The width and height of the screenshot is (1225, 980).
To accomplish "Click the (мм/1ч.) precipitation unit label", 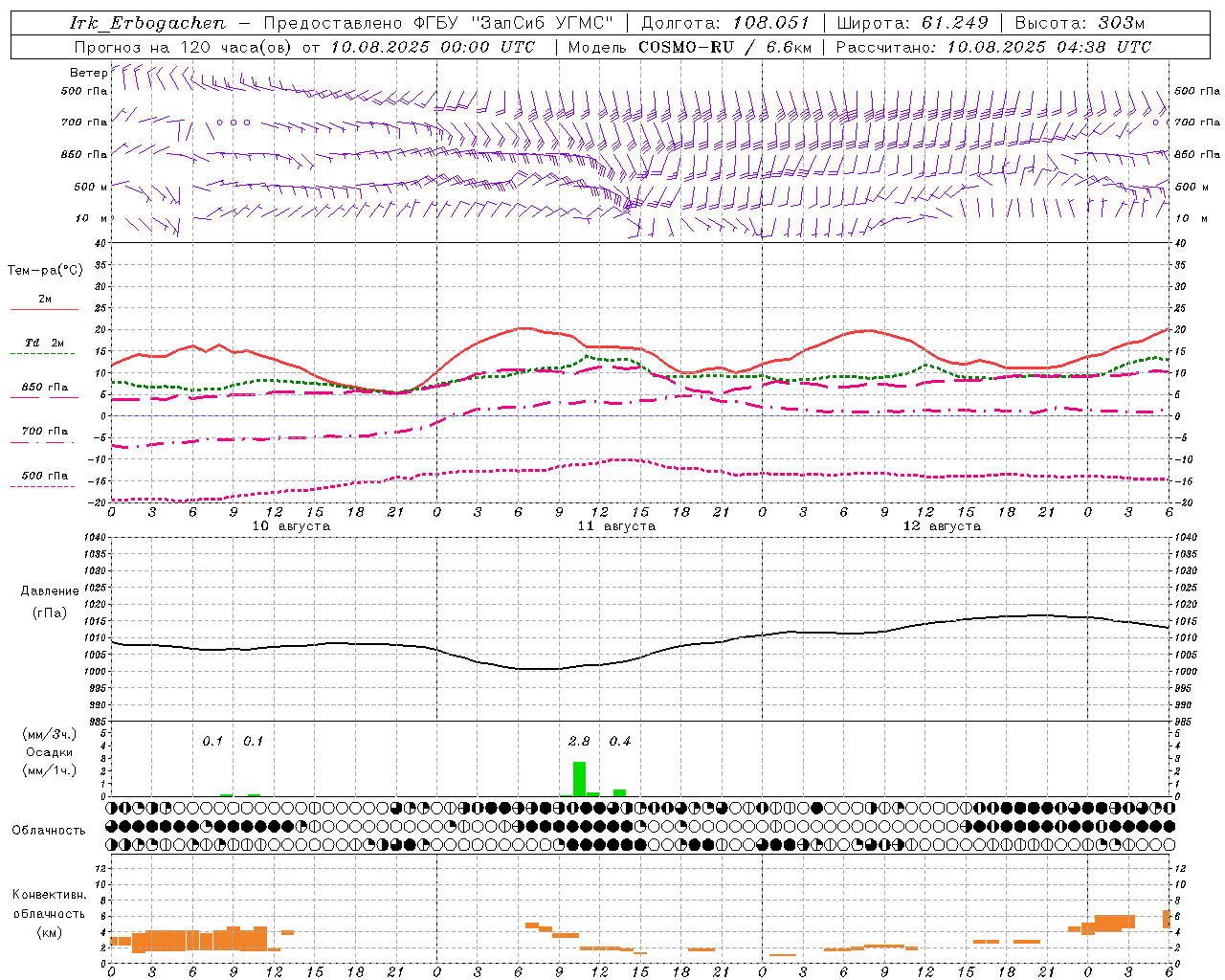I will [49, 770].
